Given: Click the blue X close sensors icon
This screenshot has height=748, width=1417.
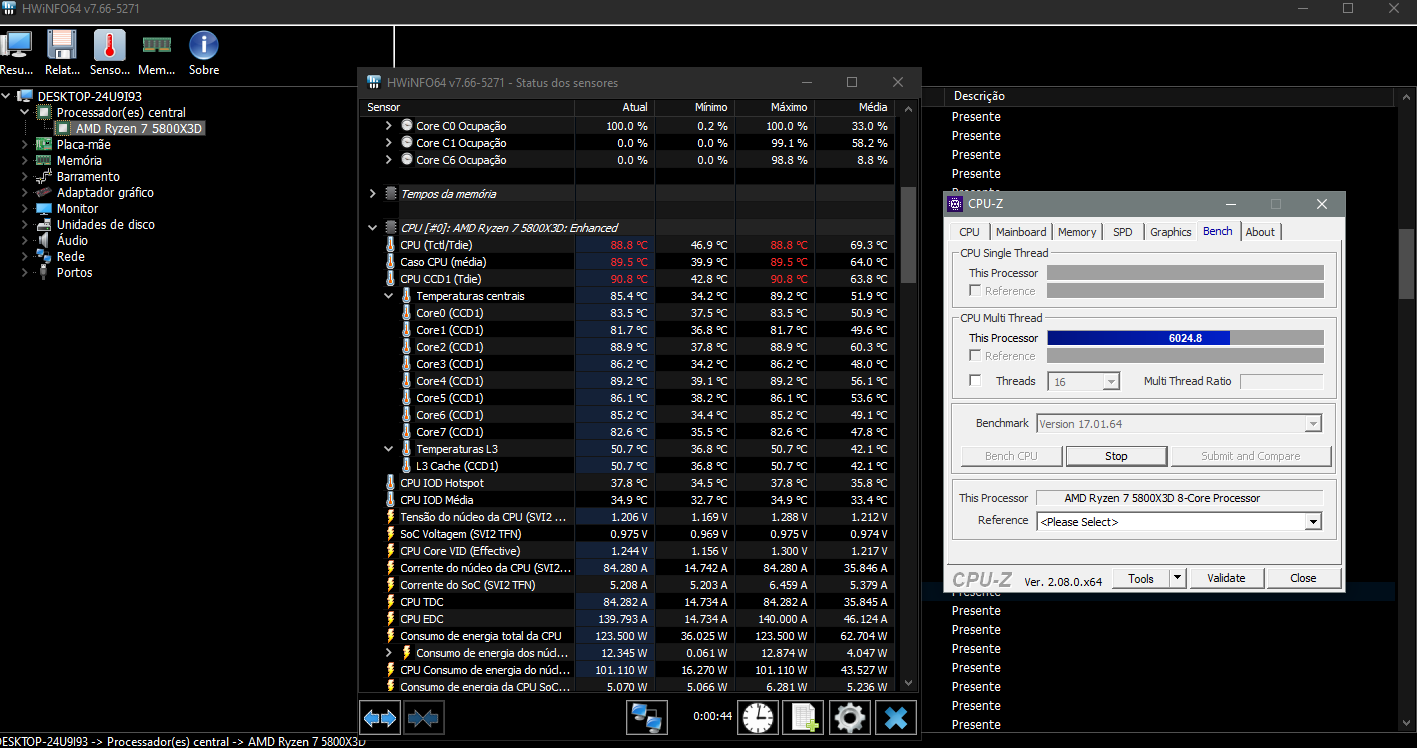Looking at the screenshot, I should pyautogui.click(x=896, y=717).
